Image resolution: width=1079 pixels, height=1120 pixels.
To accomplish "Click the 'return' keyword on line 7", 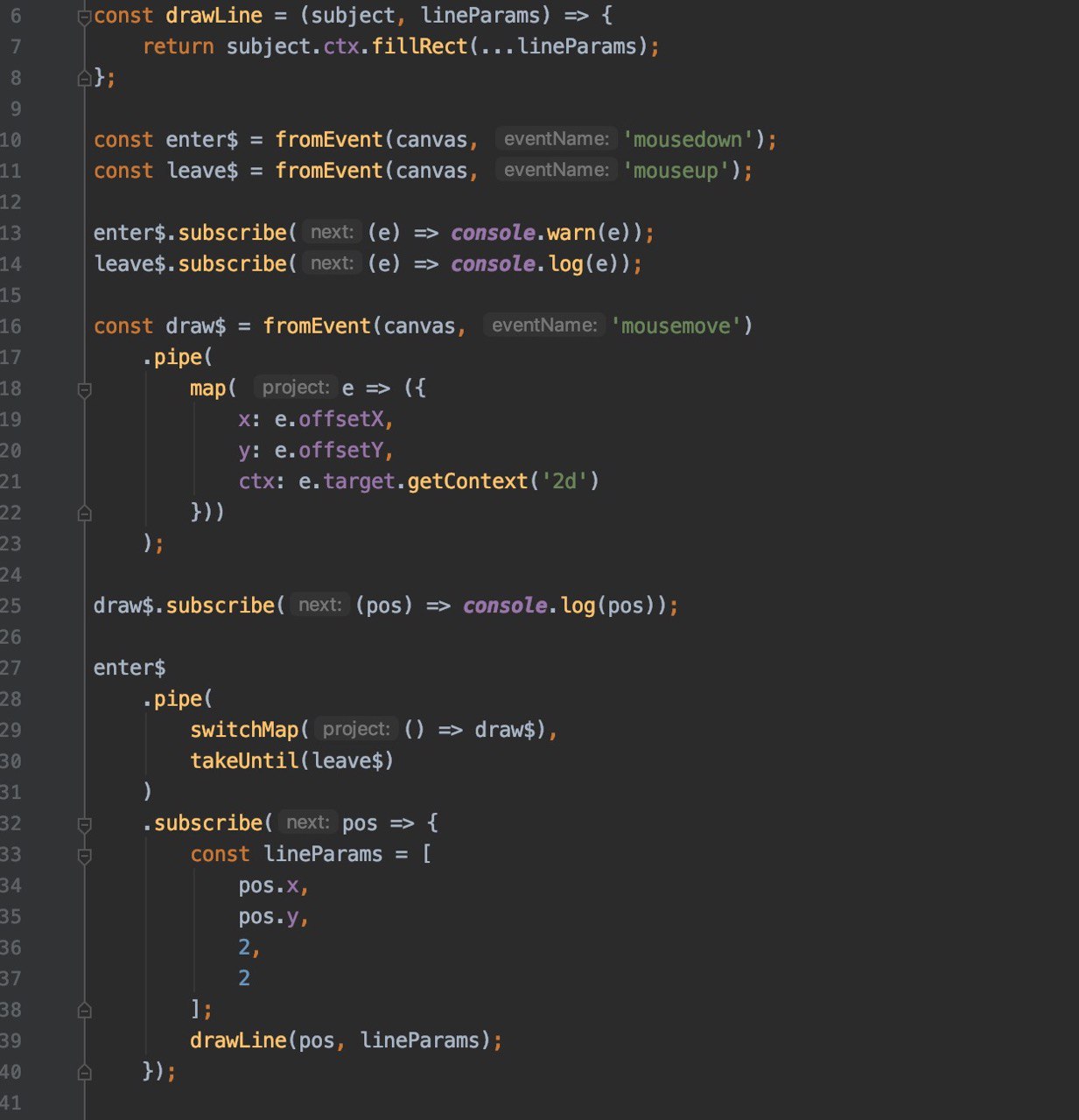I will point(178,46).
